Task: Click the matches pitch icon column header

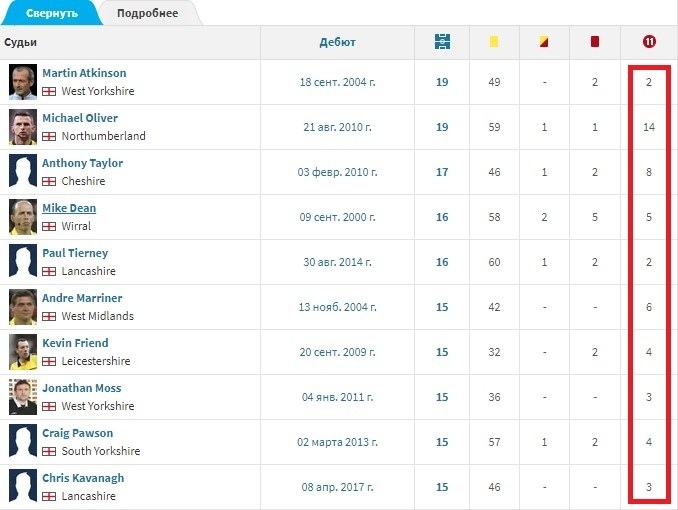Action: click(x=442, y=42)
